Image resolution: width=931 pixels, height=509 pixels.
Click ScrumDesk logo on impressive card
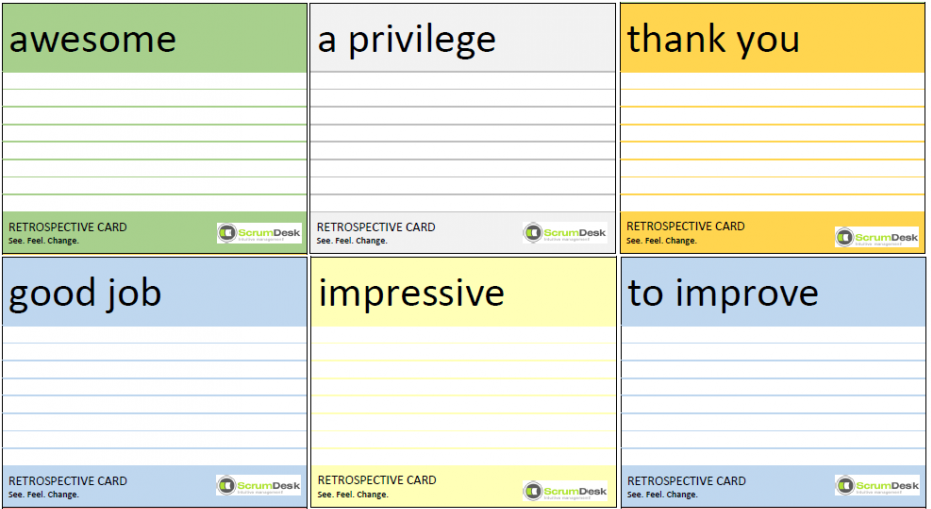pos(565,491)
